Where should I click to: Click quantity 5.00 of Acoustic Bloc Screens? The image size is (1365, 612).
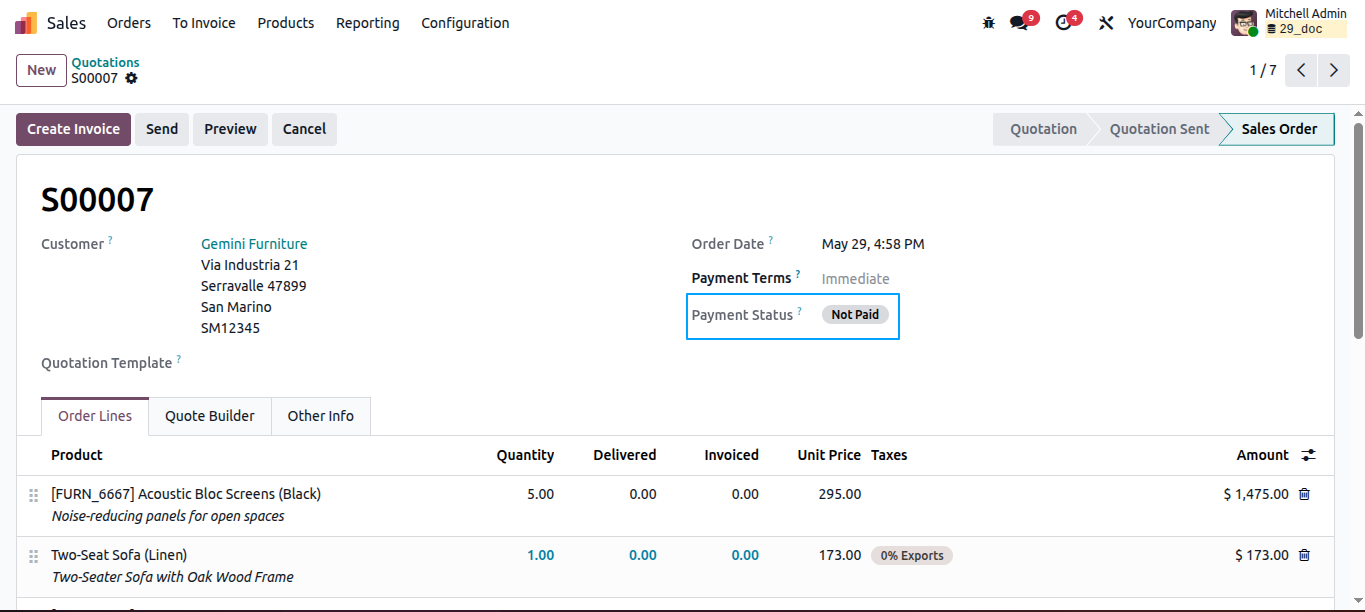coord(540,494)
